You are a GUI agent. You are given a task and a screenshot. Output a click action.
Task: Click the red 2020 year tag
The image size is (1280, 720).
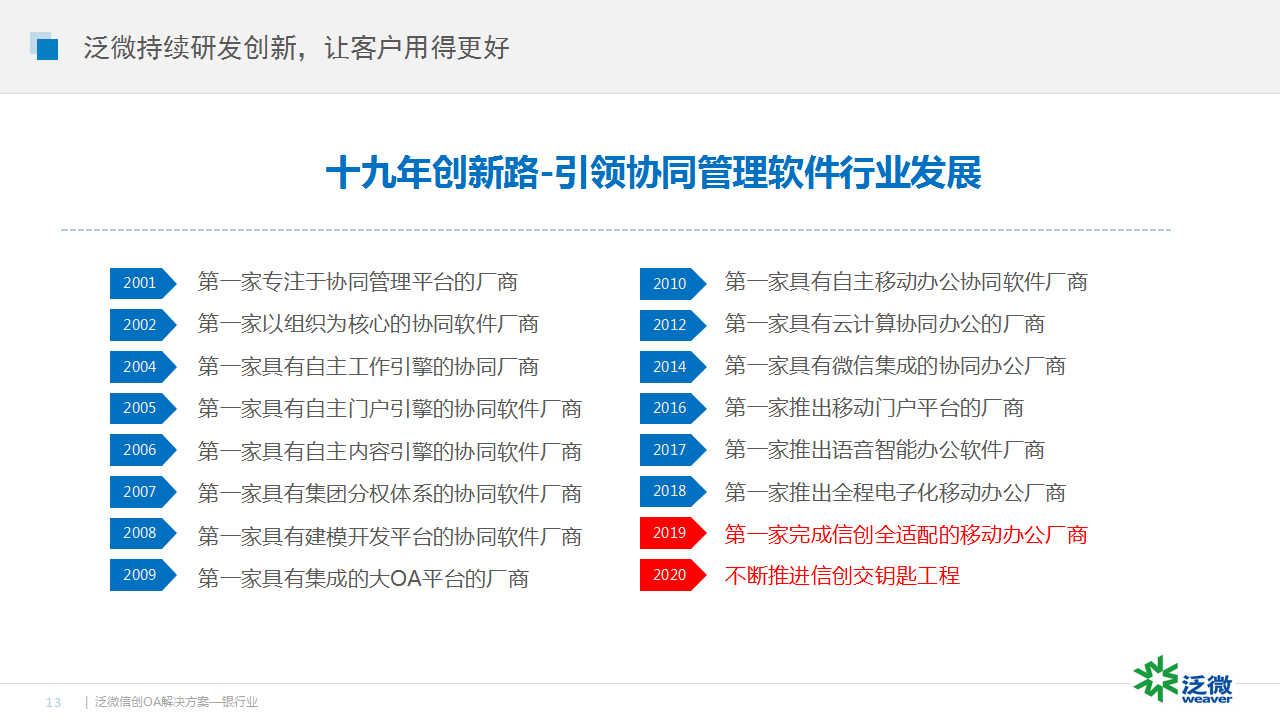[673, 575]
